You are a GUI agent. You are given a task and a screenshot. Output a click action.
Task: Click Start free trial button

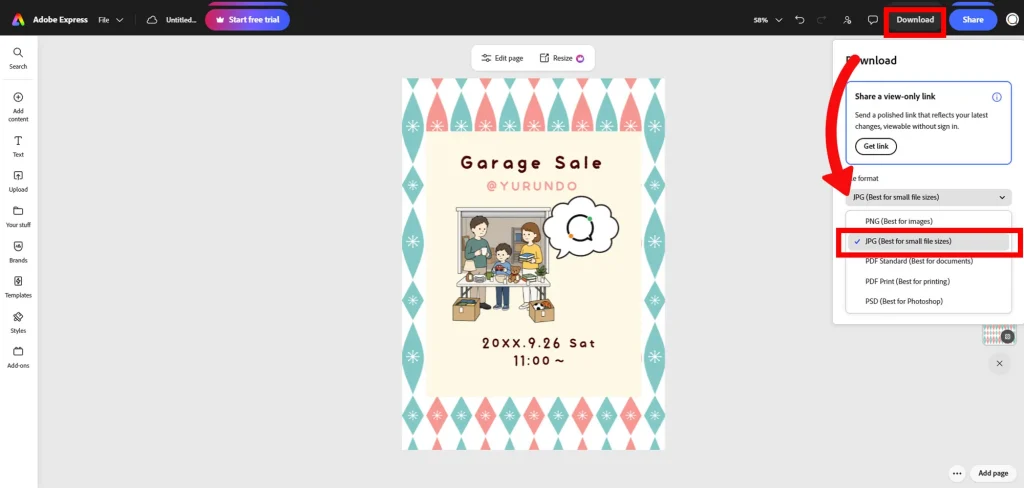pyautogui.click(x=248, y=20)
